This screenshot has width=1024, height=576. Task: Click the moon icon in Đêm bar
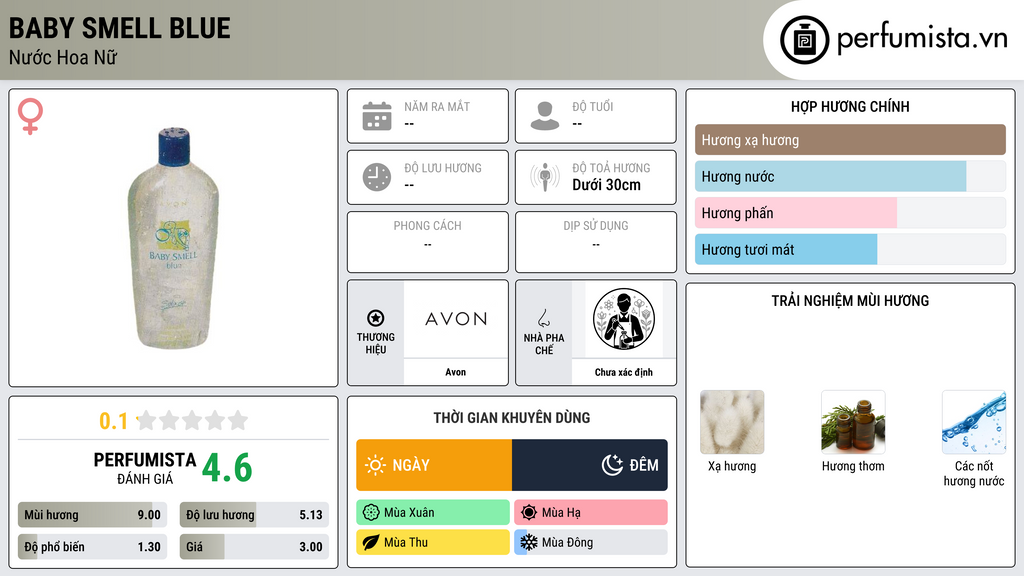[612, 465]
